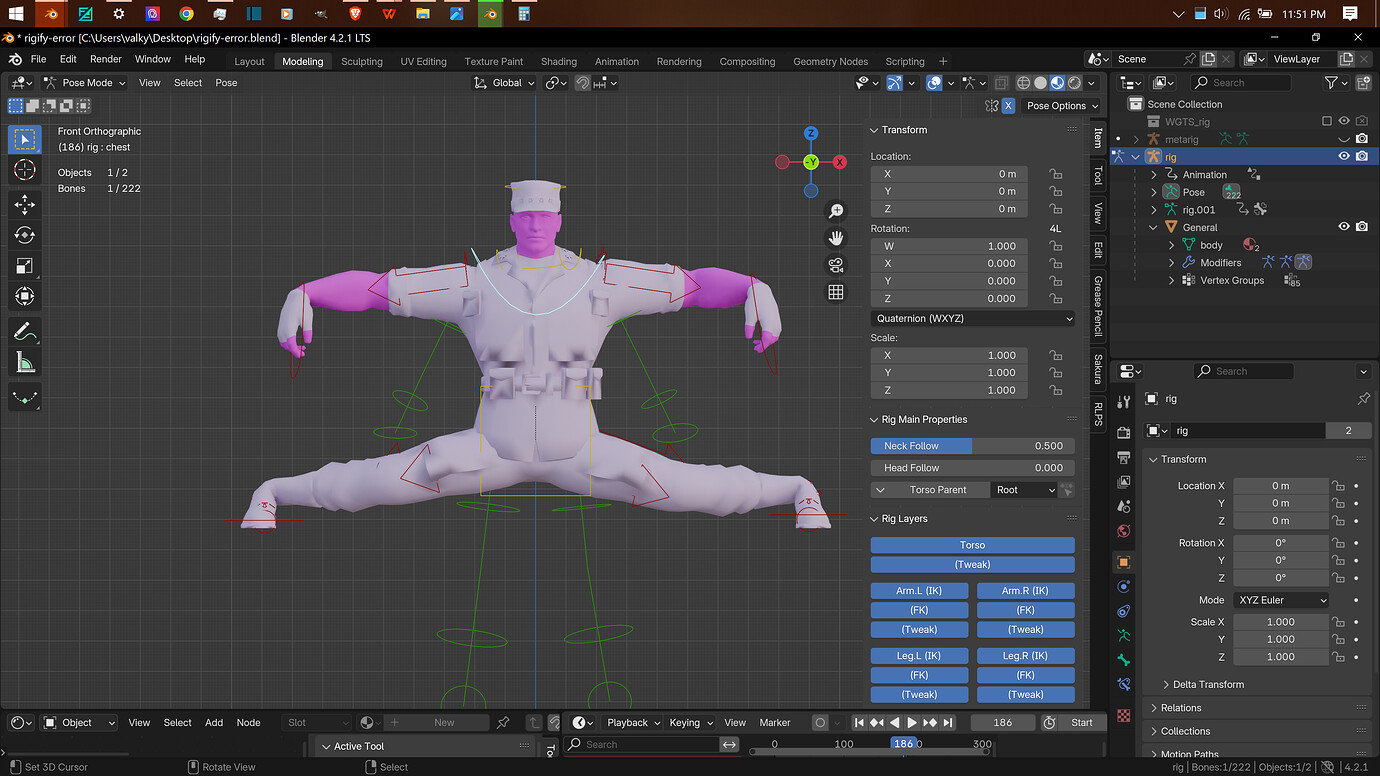Choose the Scale tool
The height and width of the screenshot is (776, 1380).
25,266
